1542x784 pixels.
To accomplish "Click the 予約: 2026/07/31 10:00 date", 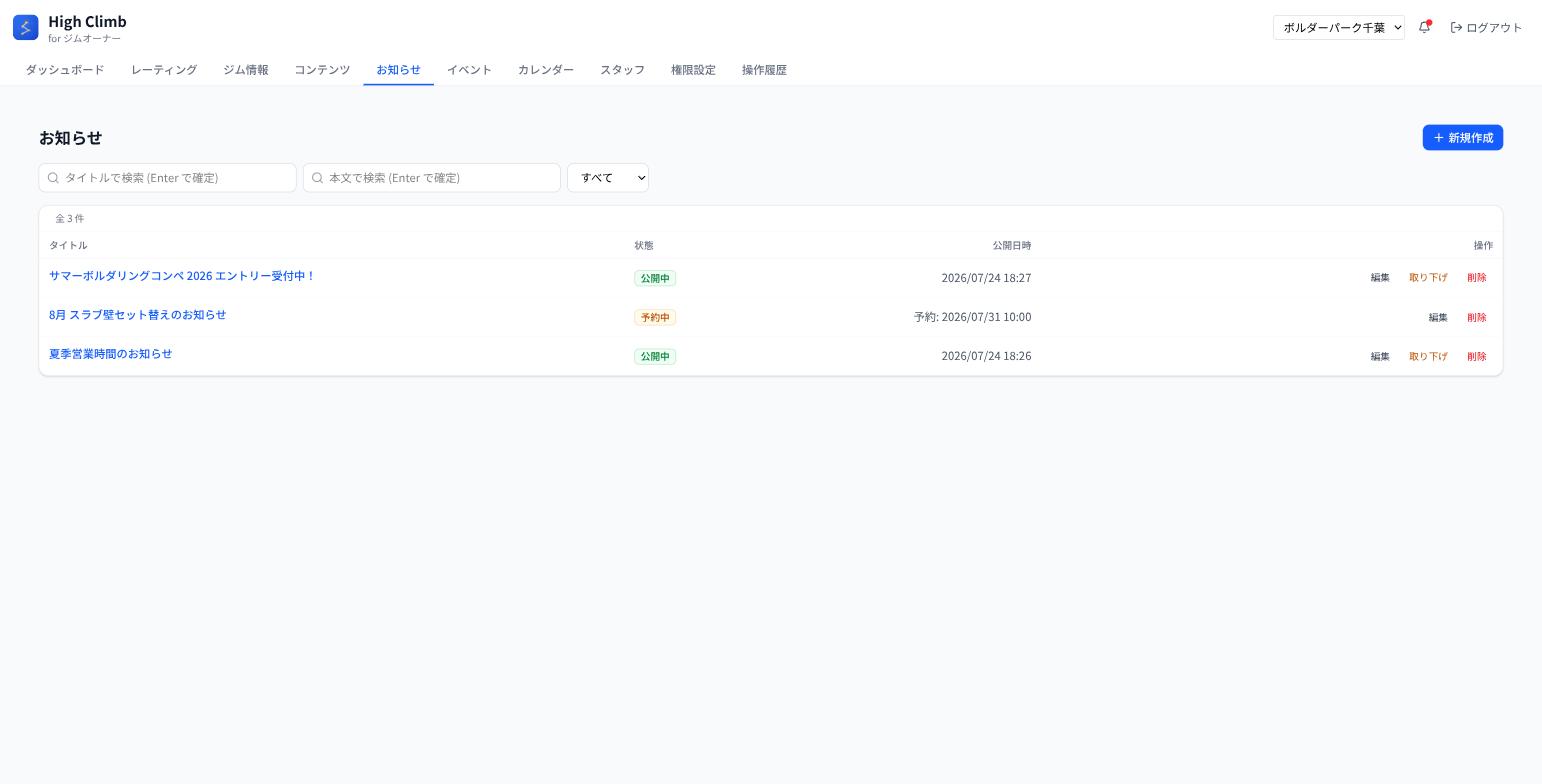I will click(x=972, y=317).
